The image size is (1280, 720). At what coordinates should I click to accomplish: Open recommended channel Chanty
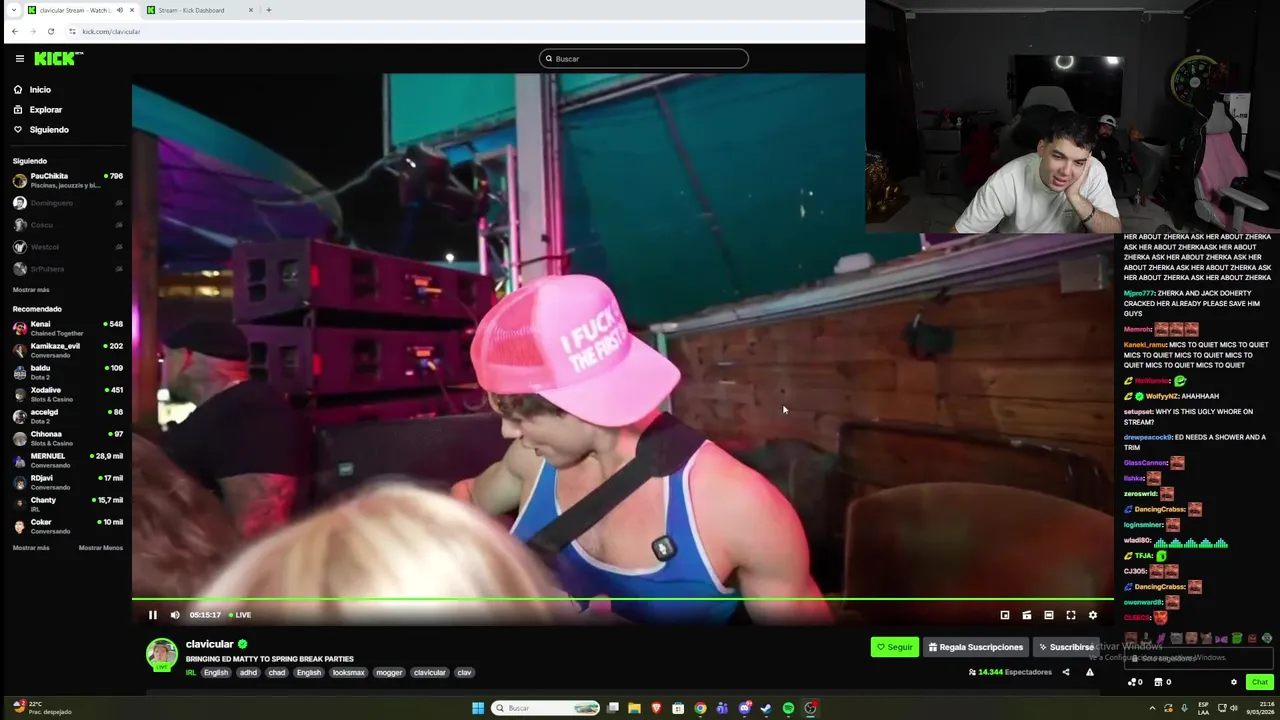[67, 504]
